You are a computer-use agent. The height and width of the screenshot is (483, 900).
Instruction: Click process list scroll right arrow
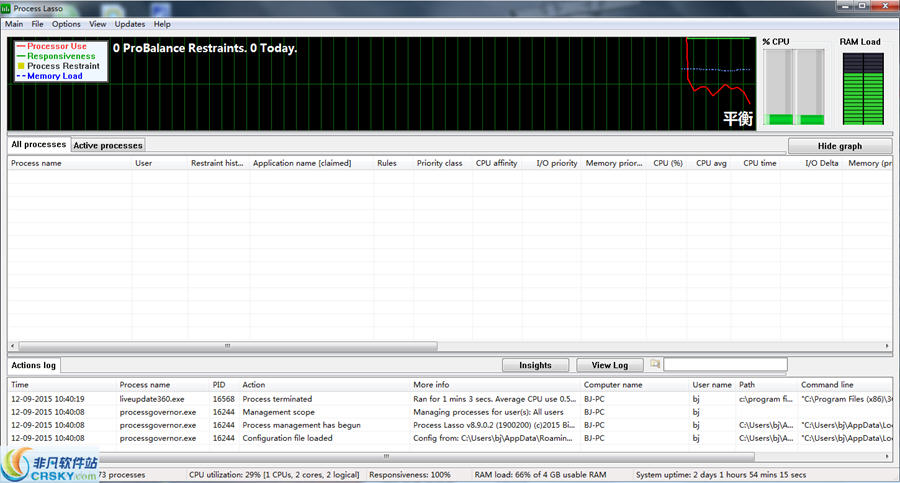coord(887,346)
